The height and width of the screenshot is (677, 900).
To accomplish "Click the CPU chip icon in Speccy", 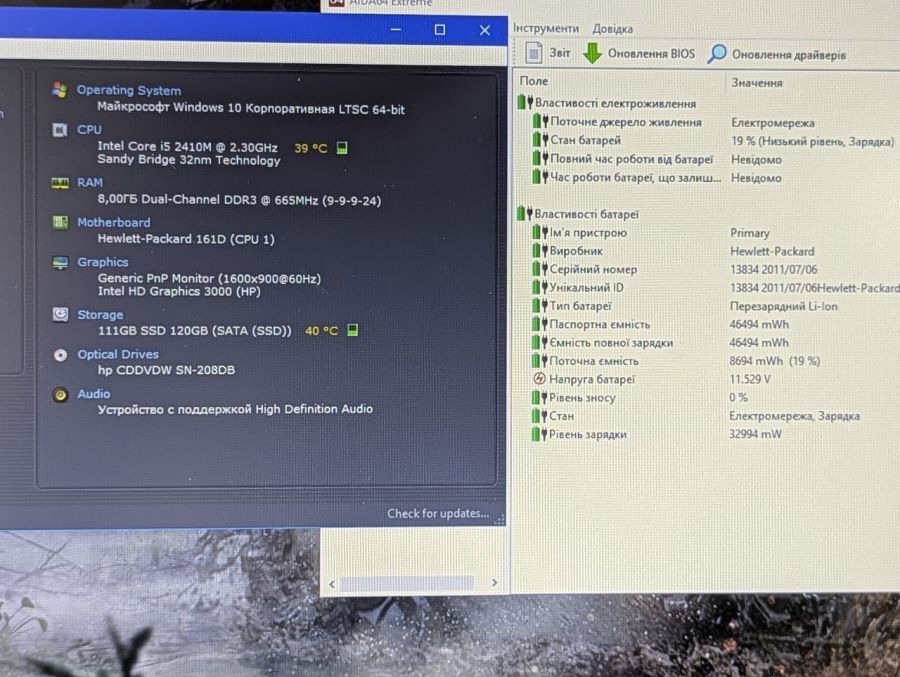I will 60,130.
